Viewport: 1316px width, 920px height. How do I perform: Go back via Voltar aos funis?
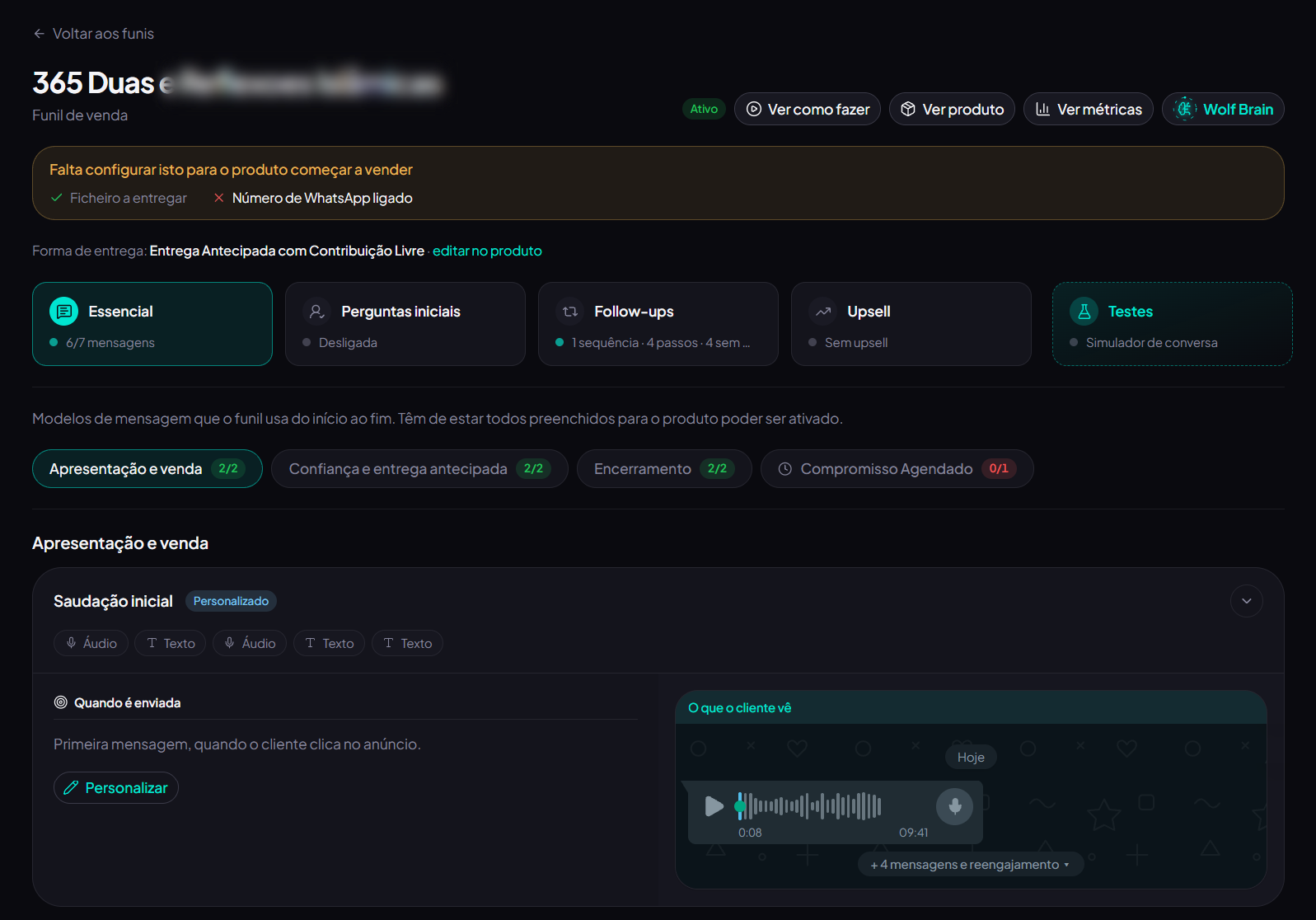tap(93, 34)
